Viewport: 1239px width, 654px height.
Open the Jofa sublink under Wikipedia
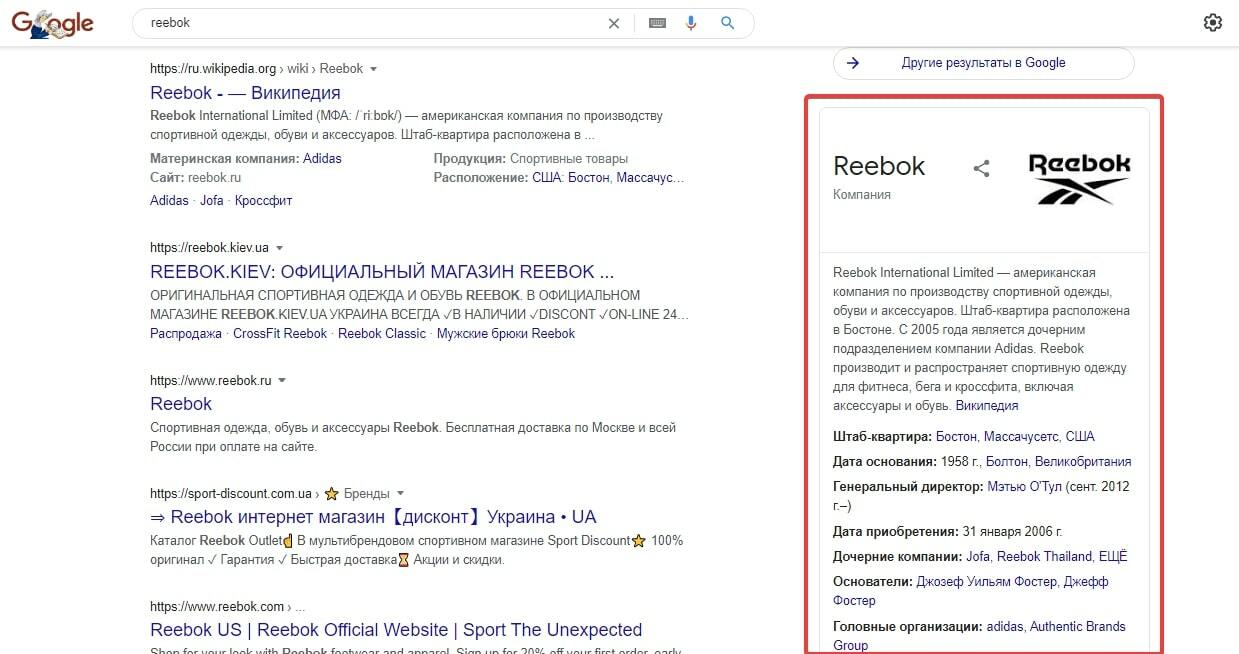[x=212, y=200]
